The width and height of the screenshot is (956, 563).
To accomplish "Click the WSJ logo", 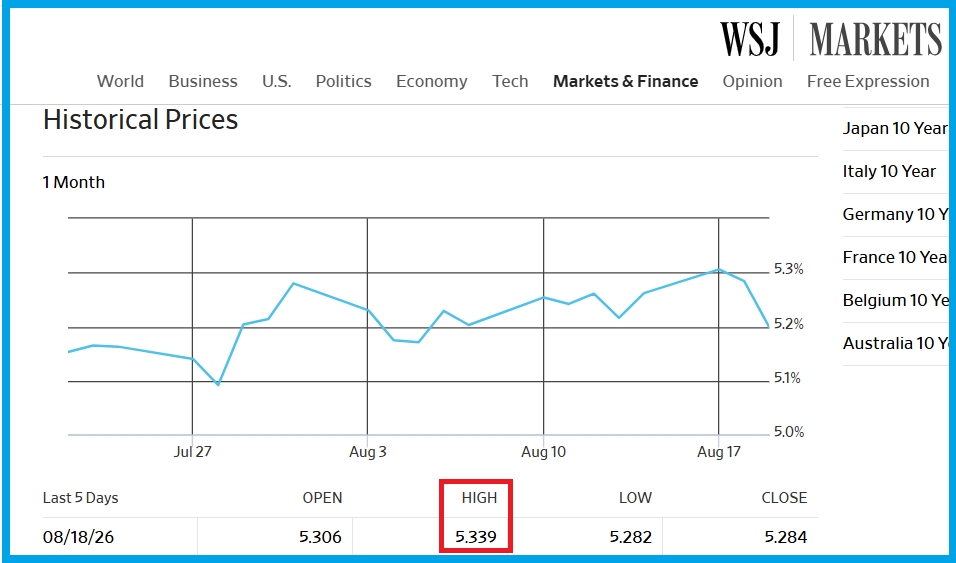I will pos(749,39).
